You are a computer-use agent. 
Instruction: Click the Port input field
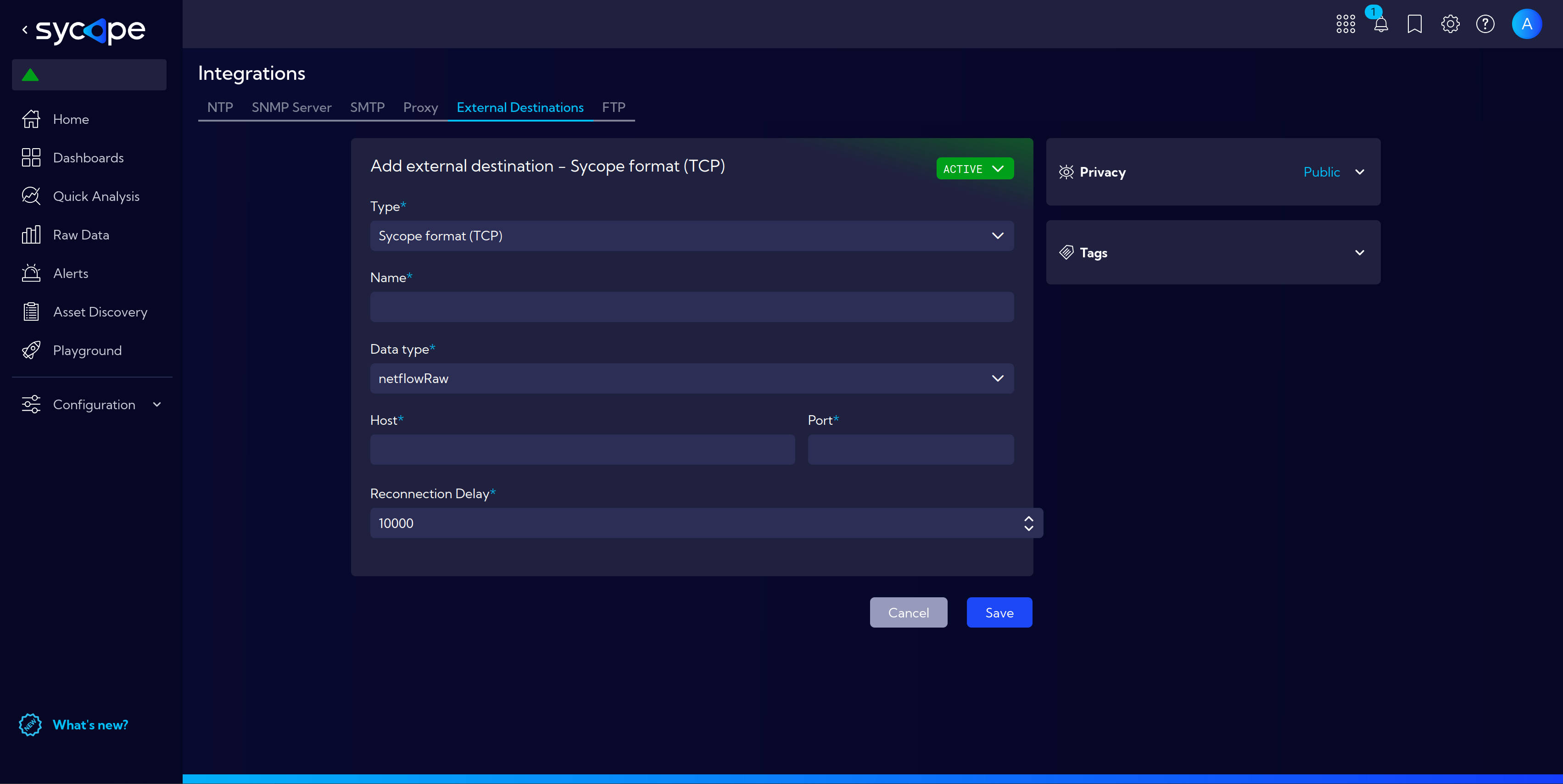pos(911,449)
